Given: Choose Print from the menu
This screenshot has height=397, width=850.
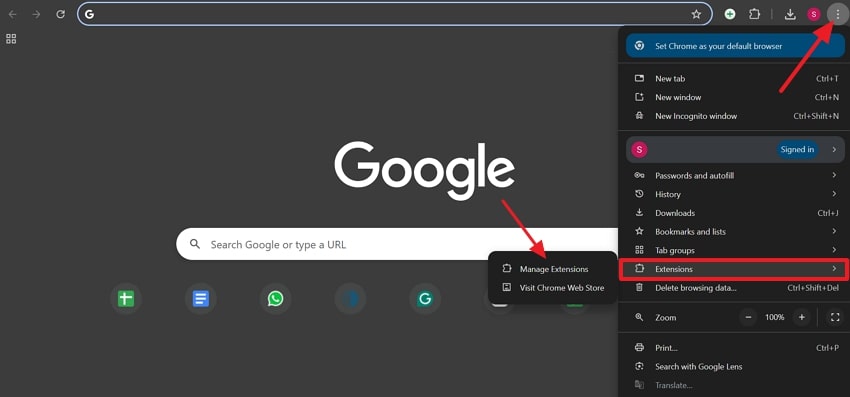Looking at the screenshot, I should [x=734, y=348].
